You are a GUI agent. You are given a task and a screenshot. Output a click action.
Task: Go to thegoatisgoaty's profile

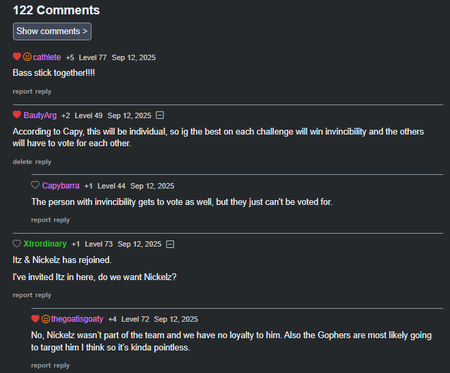(x=77, y=319)
